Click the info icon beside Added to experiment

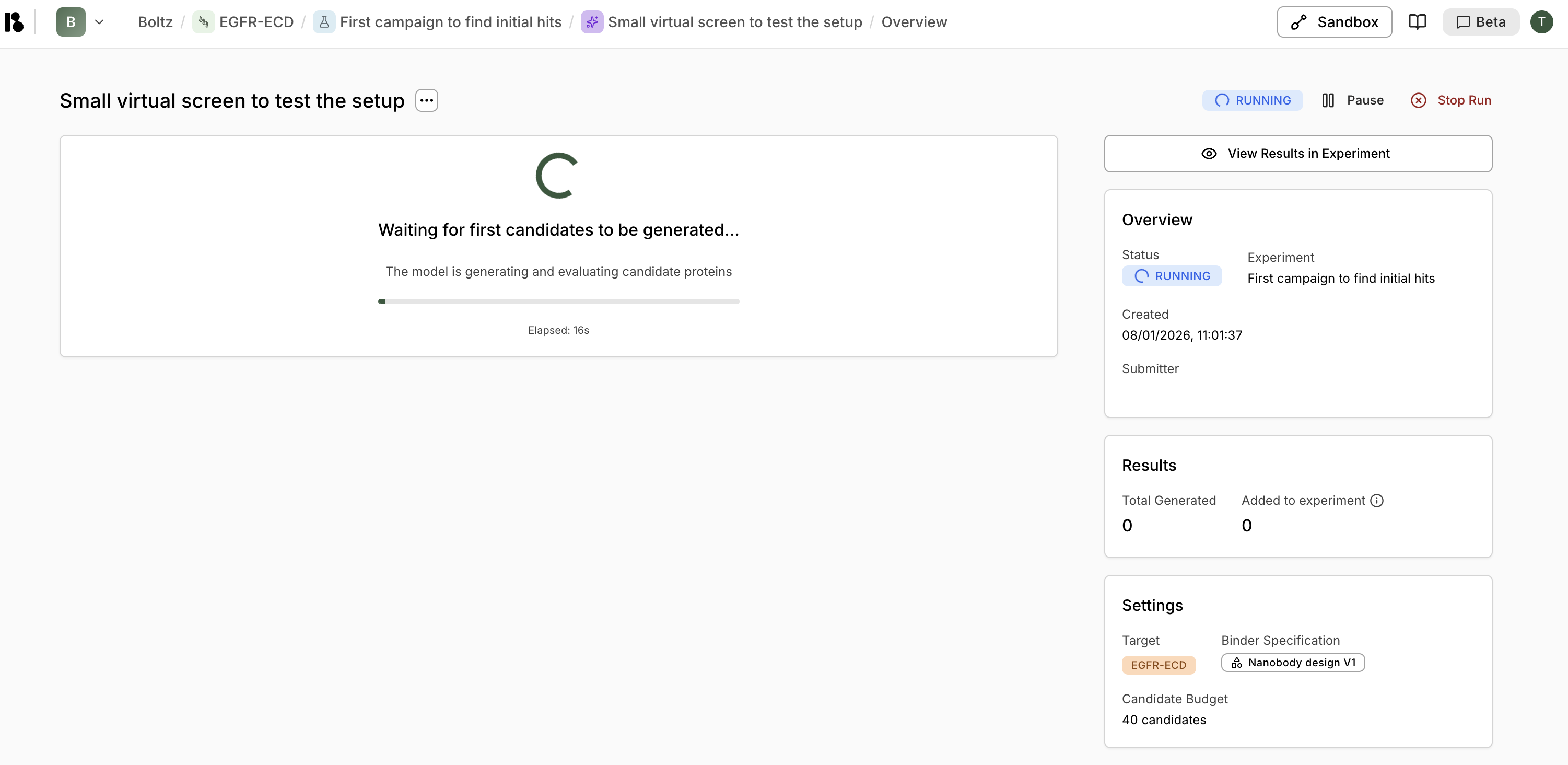click(1377, 501)
